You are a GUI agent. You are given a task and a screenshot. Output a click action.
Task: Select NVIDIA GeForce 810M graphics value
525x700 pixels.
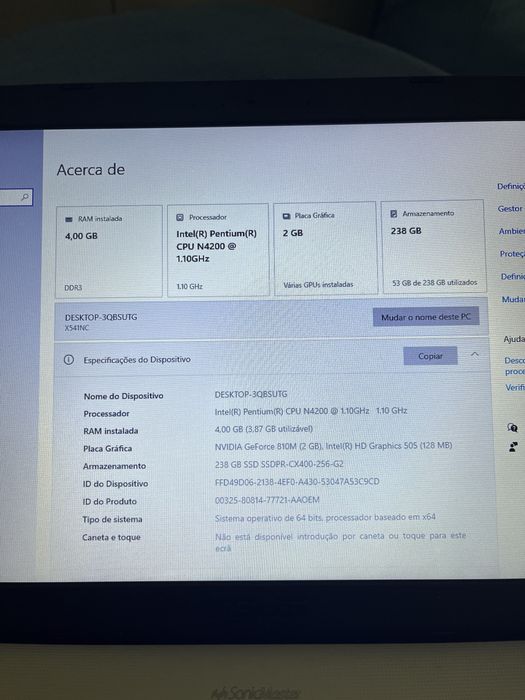(333, 446)
